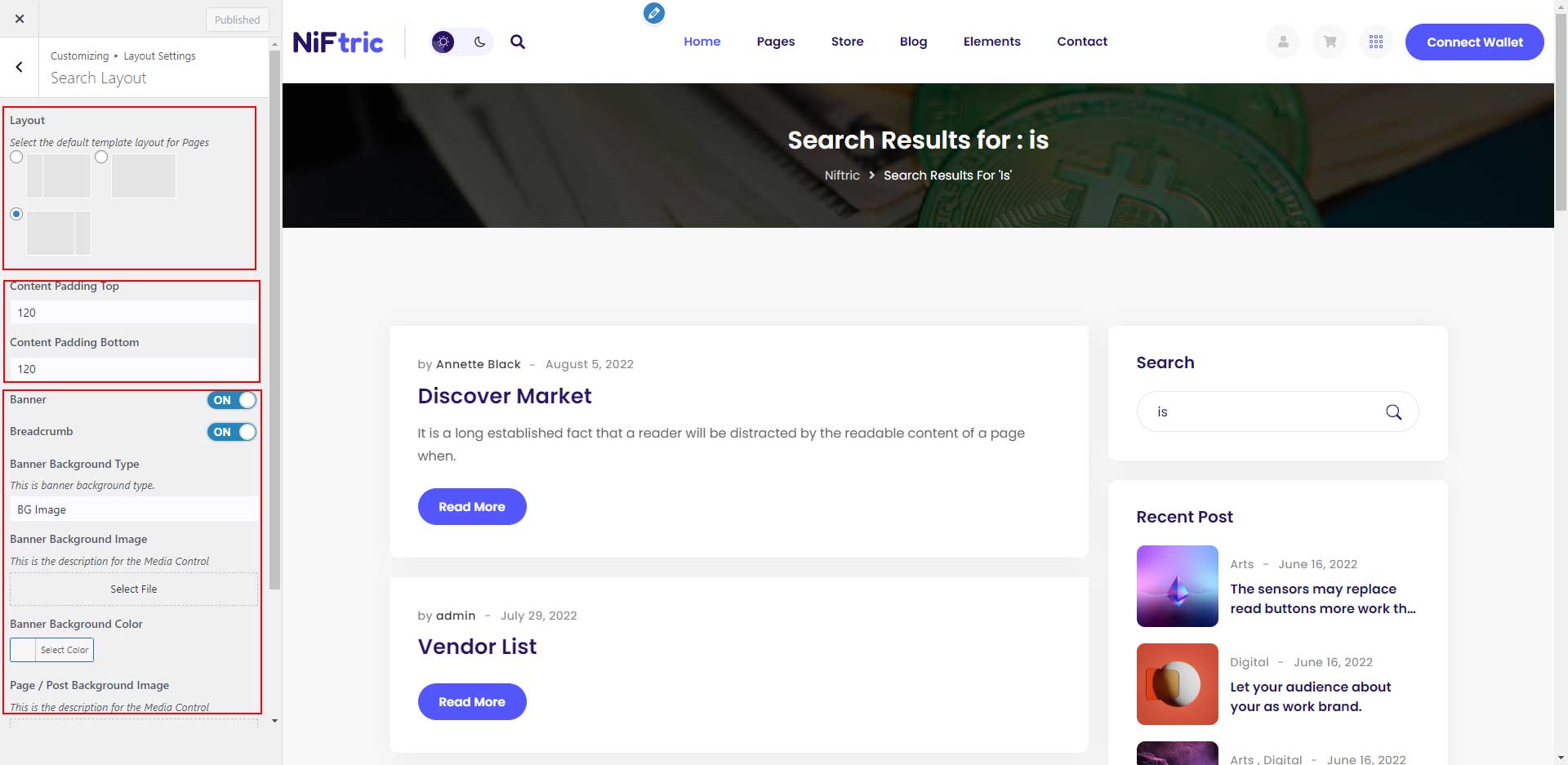Open the shopping cart icon
The image size is (1568, 765).
click(x=1330, y=42)
